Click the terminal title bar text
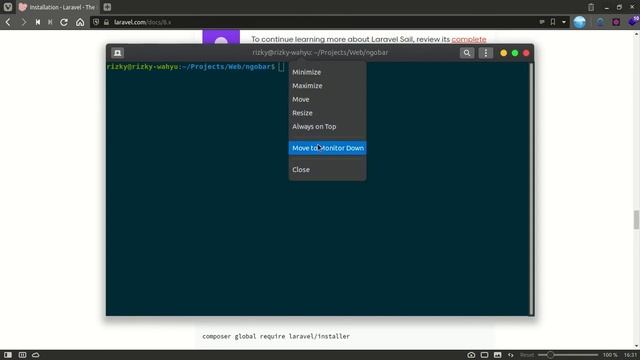This screenshot has width=640, height=360. tap(320, 52)
